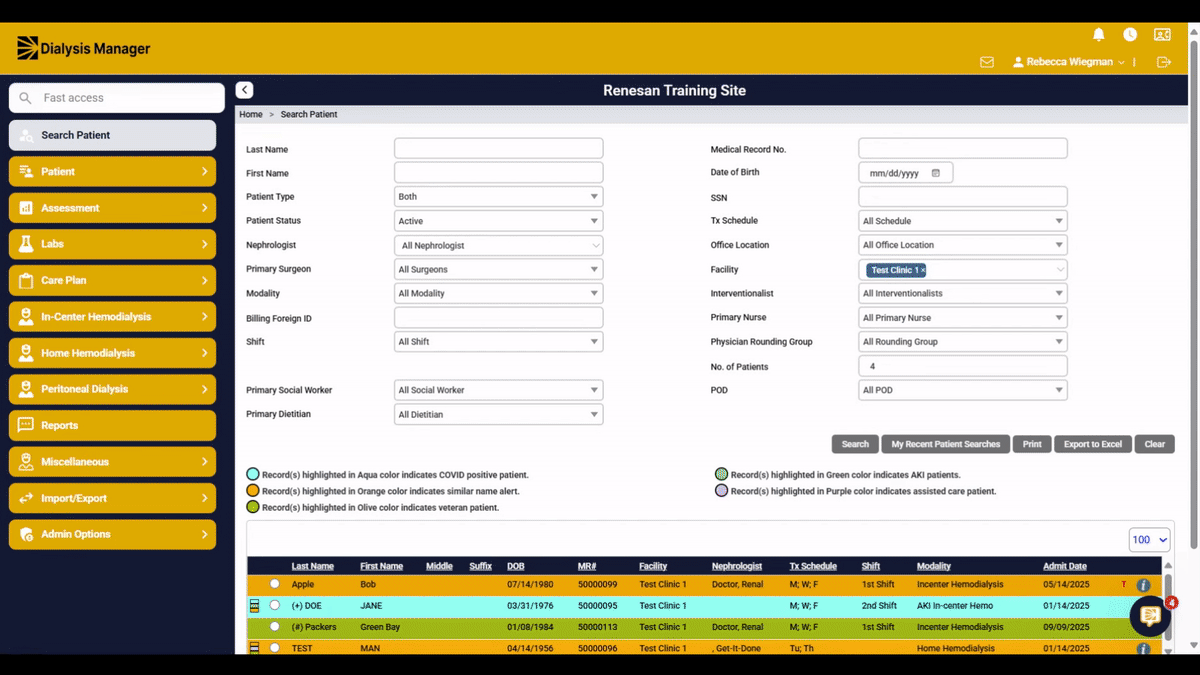
Task: Open the Tx Schedule dropdown
Action: [963, 221]
